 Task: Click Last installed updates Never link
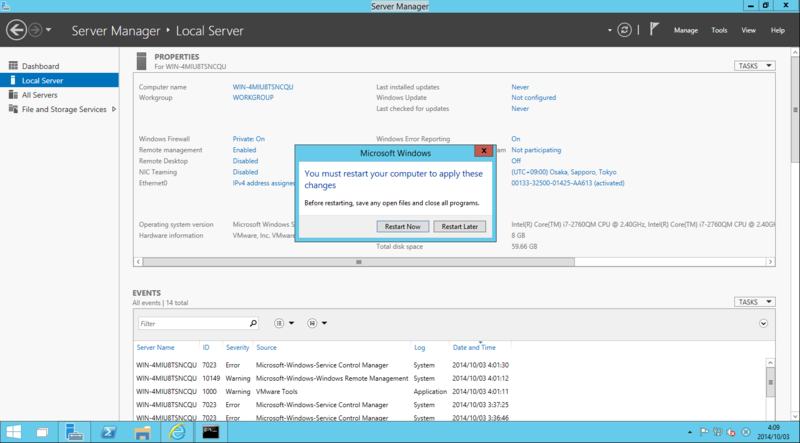pyautogui.click(x=520, y=87)
